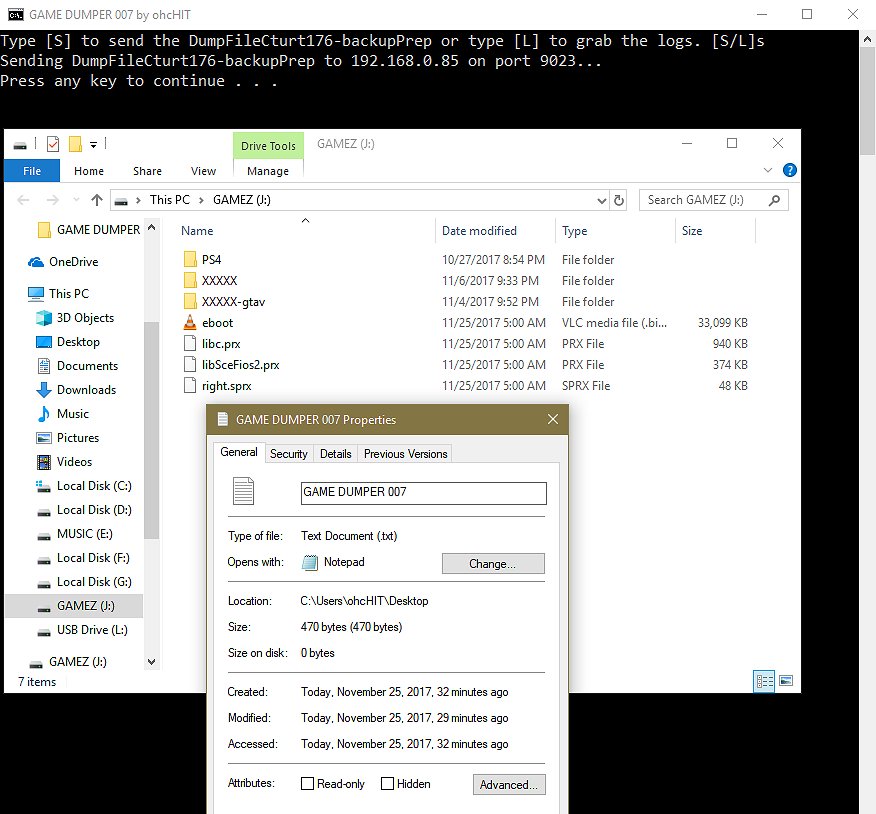Image resolution: width=876 pixels, height=814 pixels.
Task: Click the New folder quick access icon
Action: [x=75, y=144]
